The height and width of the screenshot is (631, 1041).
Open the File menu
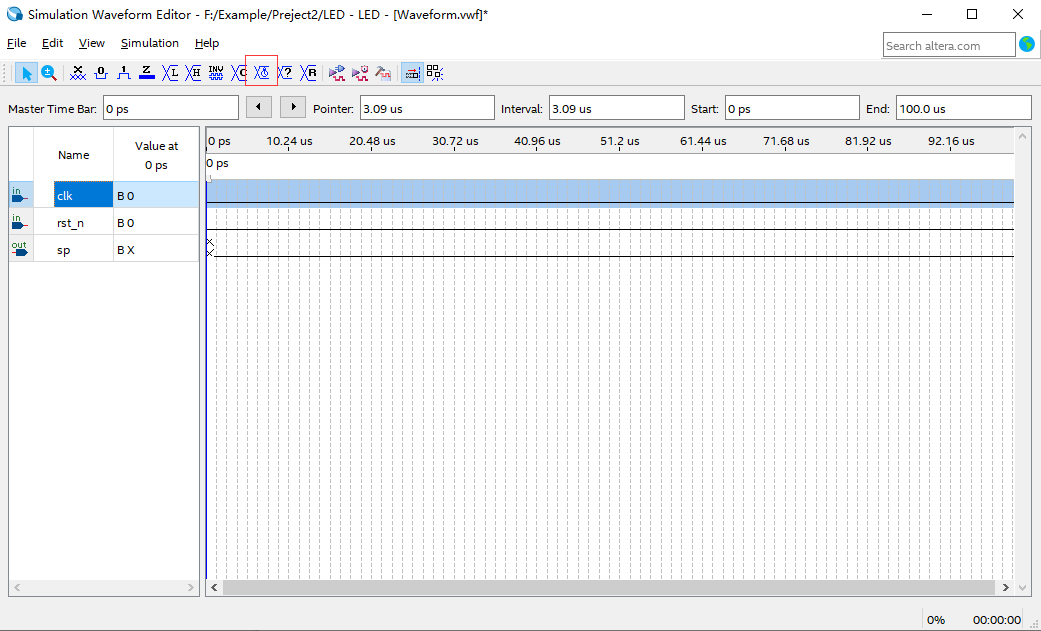tap(17, 43)
